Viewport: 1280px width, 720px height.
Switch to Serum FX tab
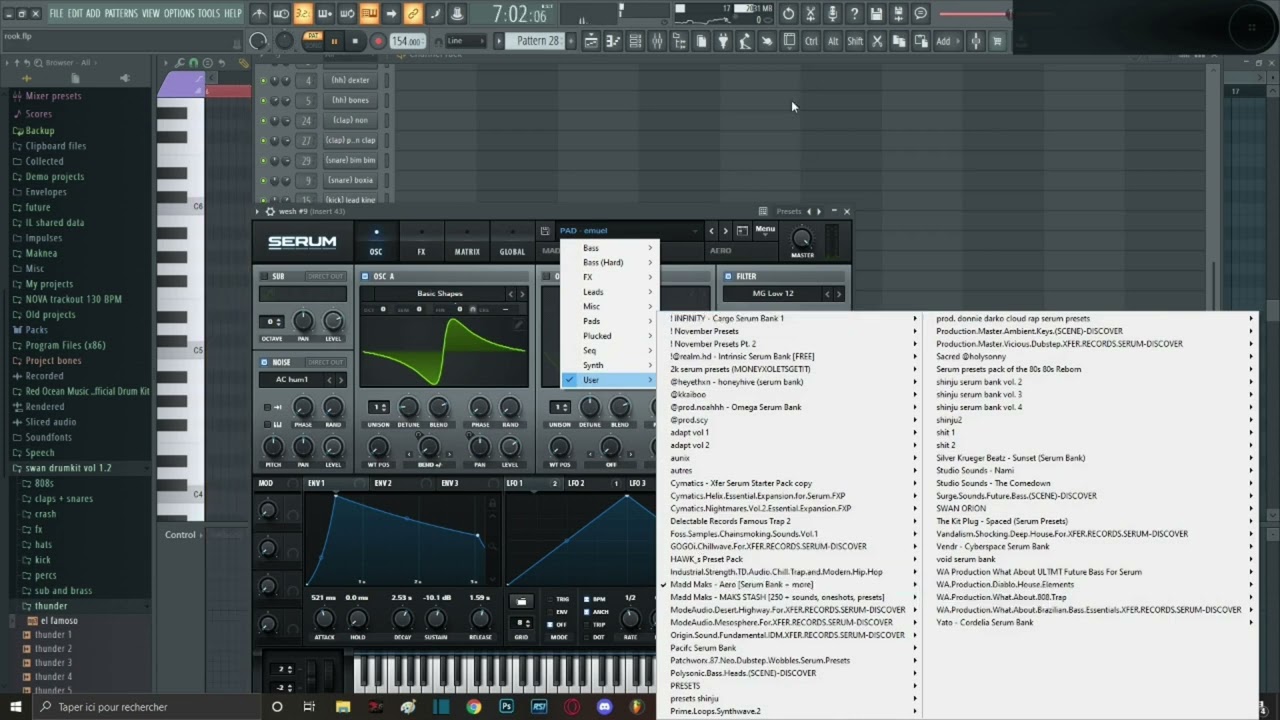[x=421, y=243]
